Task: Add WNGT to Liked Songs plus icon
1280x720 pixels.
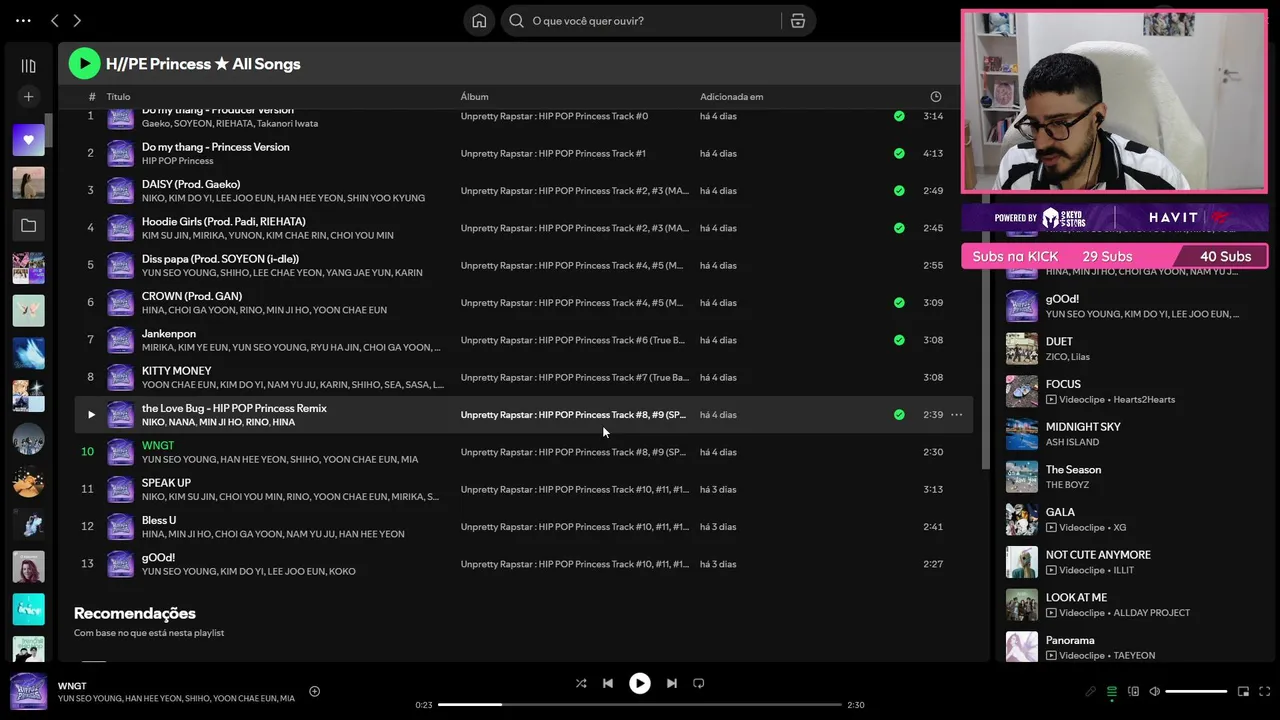Action: point(314,691)
